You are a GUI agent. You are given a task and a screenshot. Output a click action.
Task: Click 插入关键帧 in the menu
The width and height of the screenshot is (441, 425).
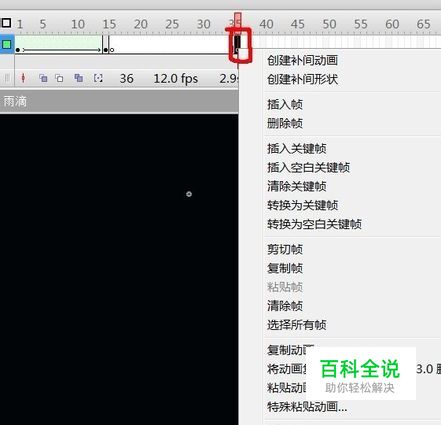(297, 148)
